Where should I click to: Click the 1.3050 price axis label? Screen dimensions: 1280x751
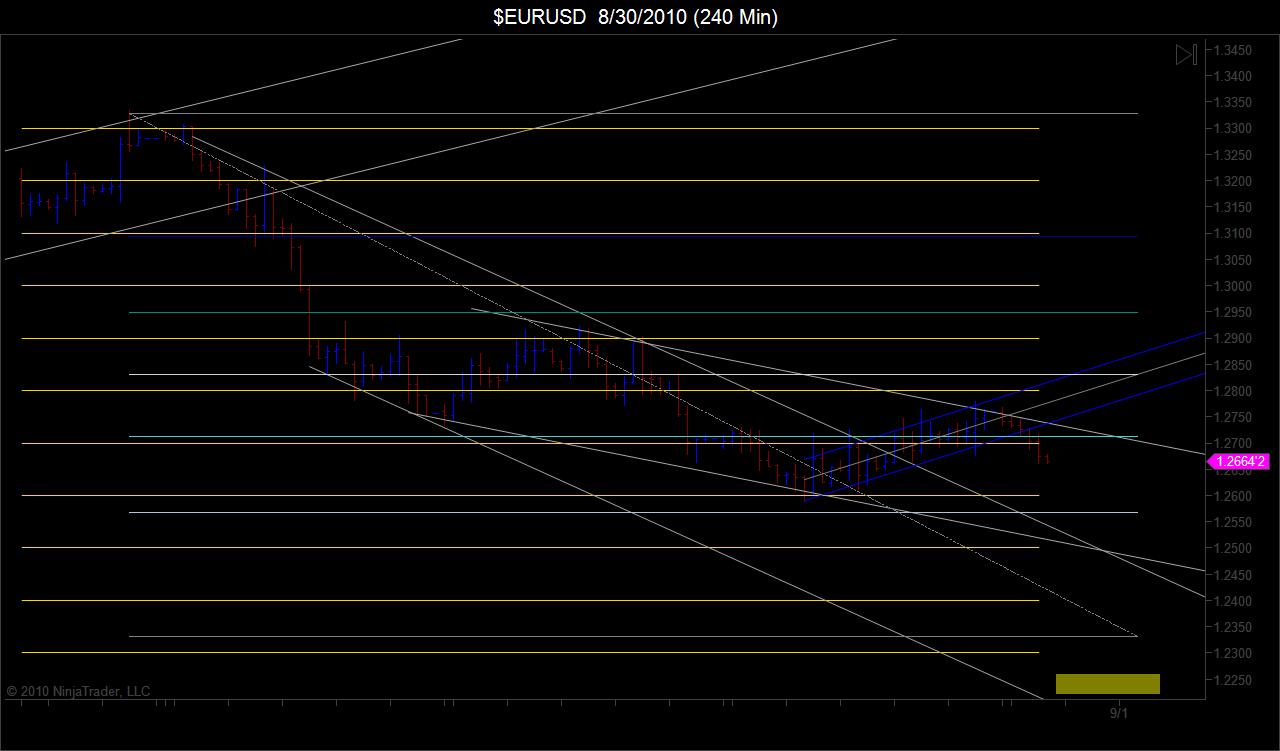(x=1233, y=260)
